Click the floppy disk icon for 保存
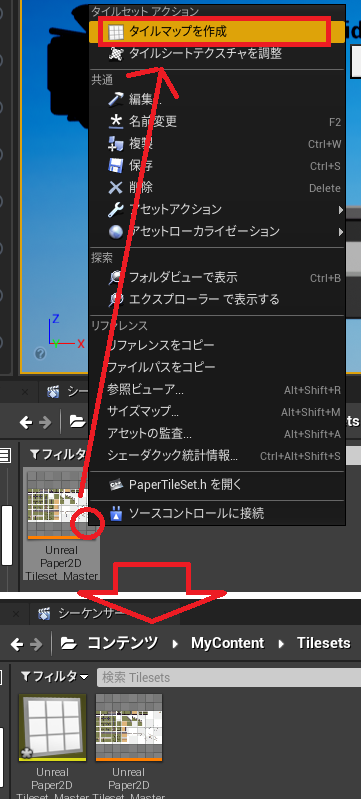361x799 pixels. (116, 166)
